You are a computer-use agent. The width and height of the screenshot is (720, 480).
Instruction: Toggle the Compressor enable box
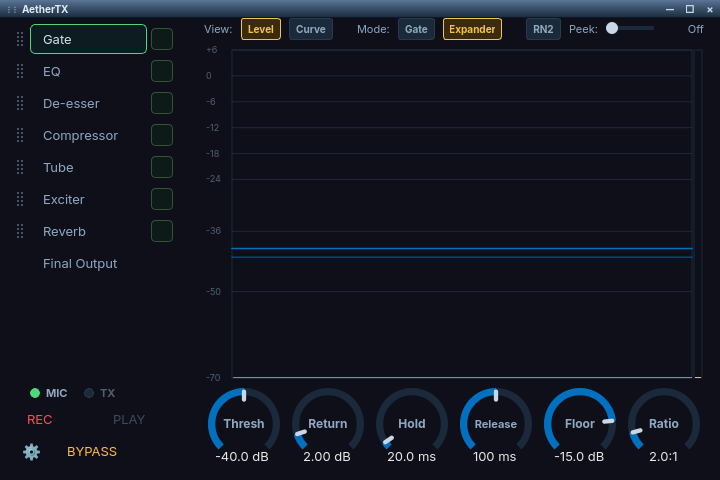click(162, 135)
